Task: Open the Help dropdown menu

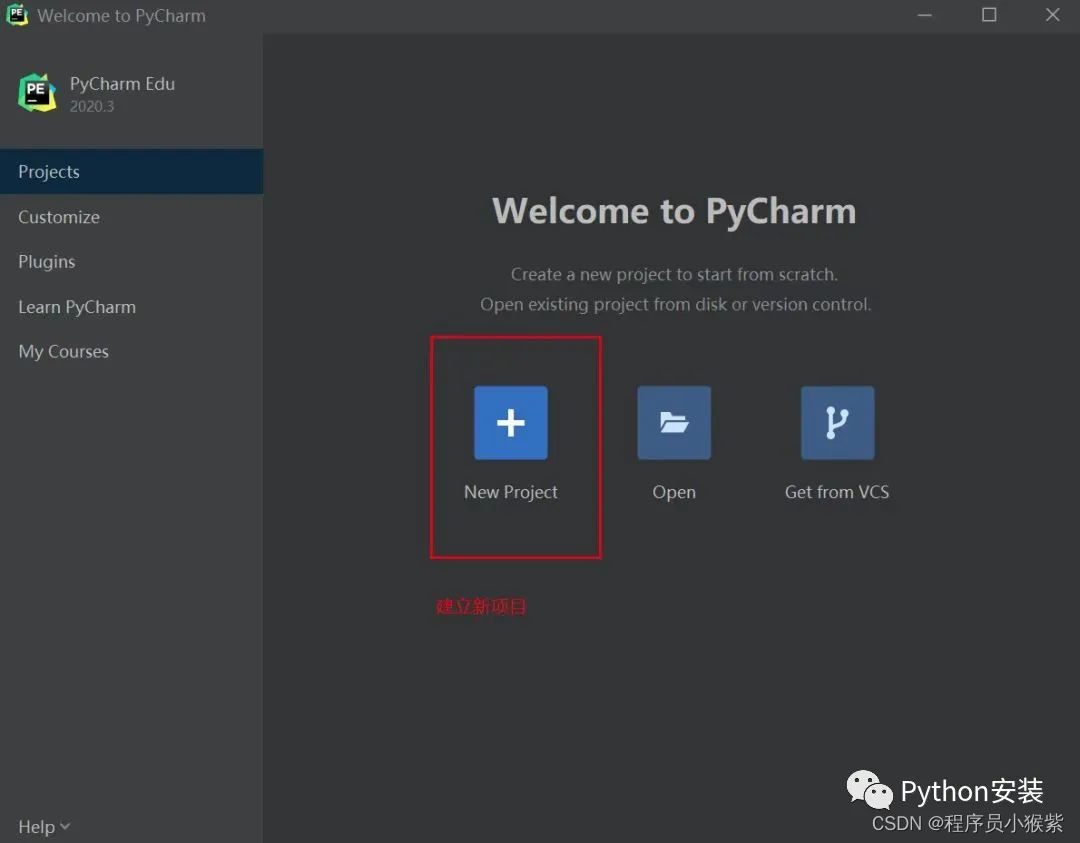Action: coord(44,826)
